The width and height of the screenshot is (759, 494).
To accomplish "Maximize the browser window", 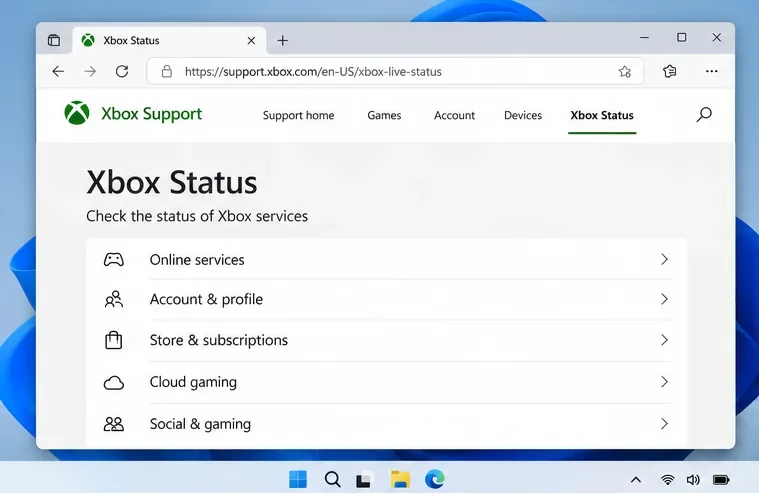I will coord(682,37).
